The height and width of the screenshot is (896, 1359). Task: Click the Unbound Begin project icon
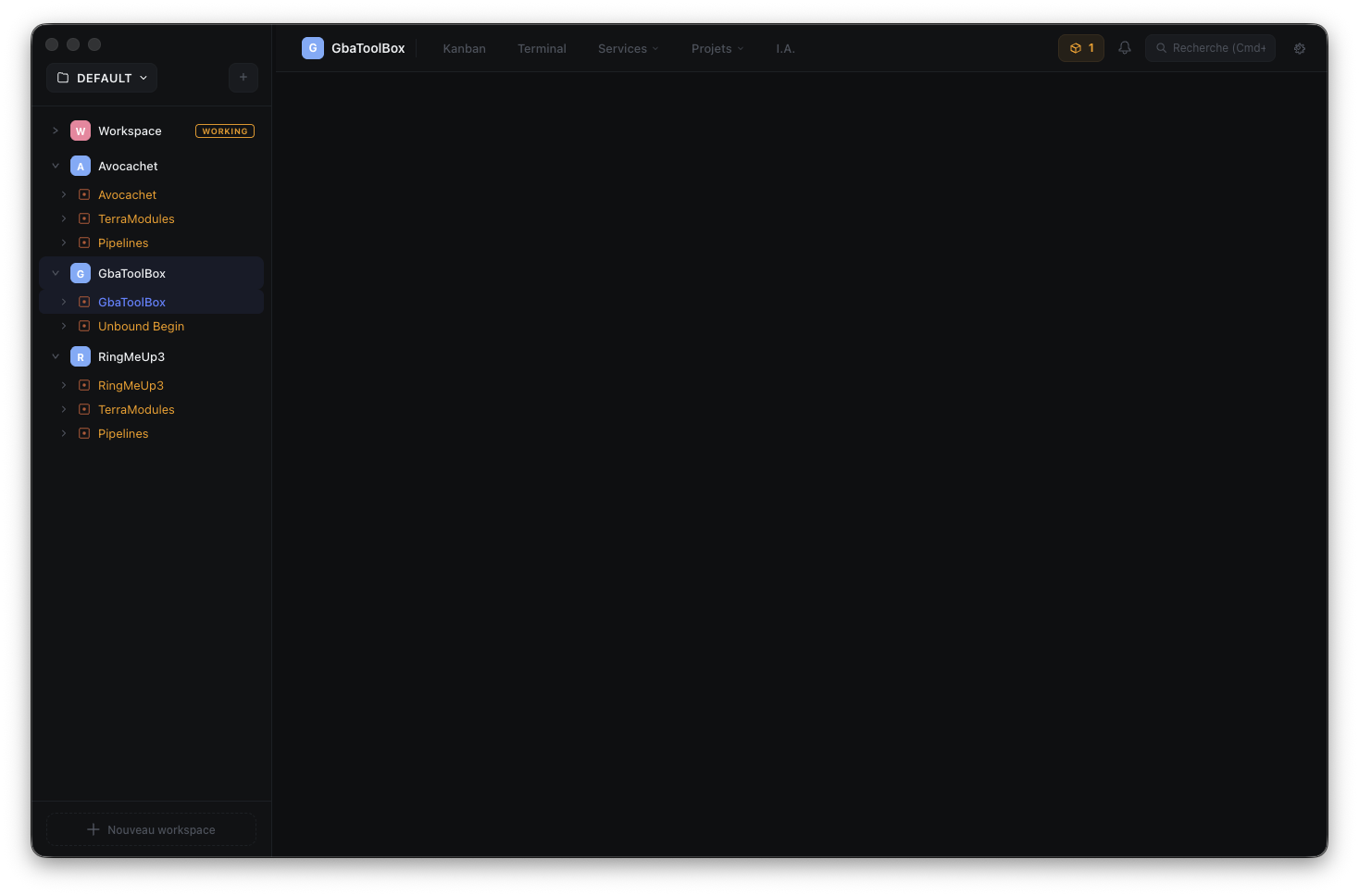point(84,327)
